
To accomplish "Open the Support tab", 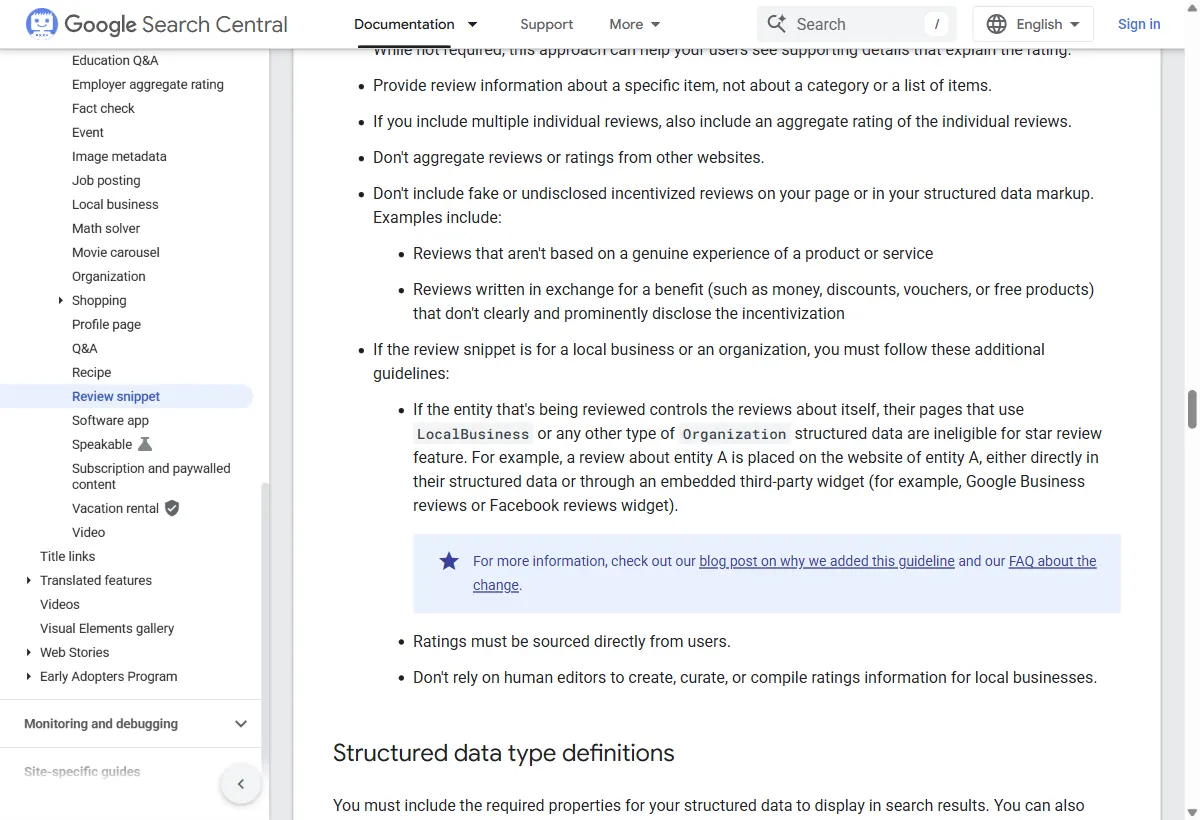I will 547,24.
